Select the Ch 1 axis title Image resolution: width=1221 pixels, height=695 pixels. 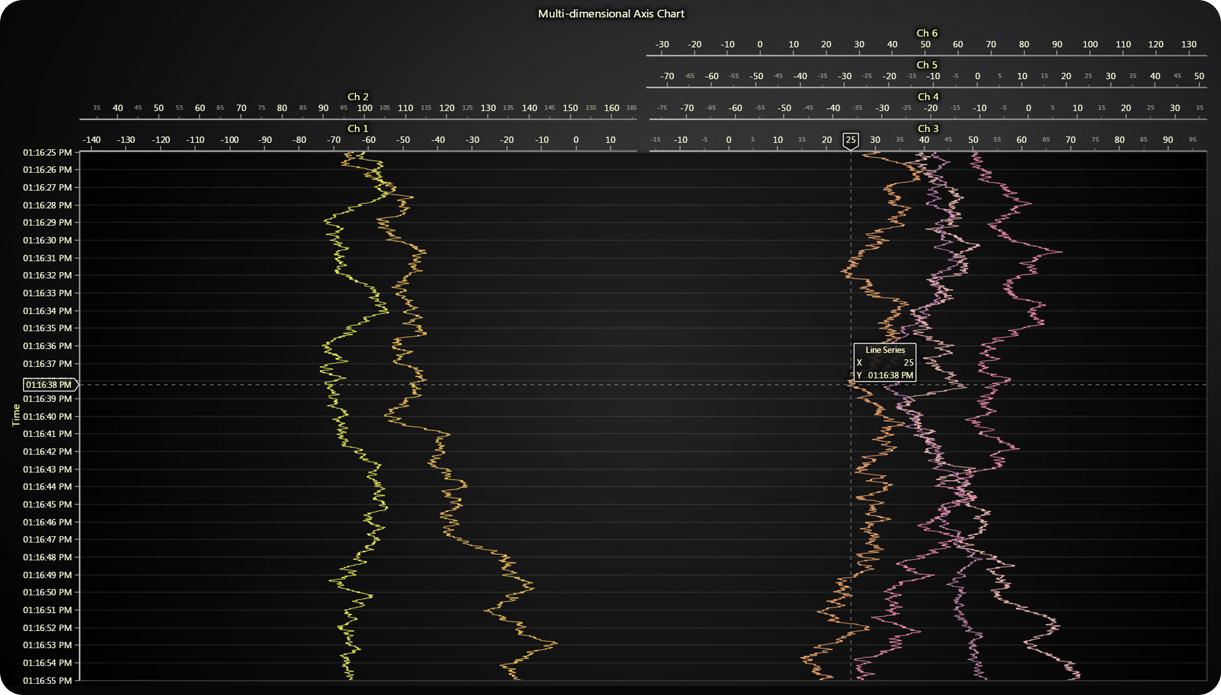pos(358,128)
